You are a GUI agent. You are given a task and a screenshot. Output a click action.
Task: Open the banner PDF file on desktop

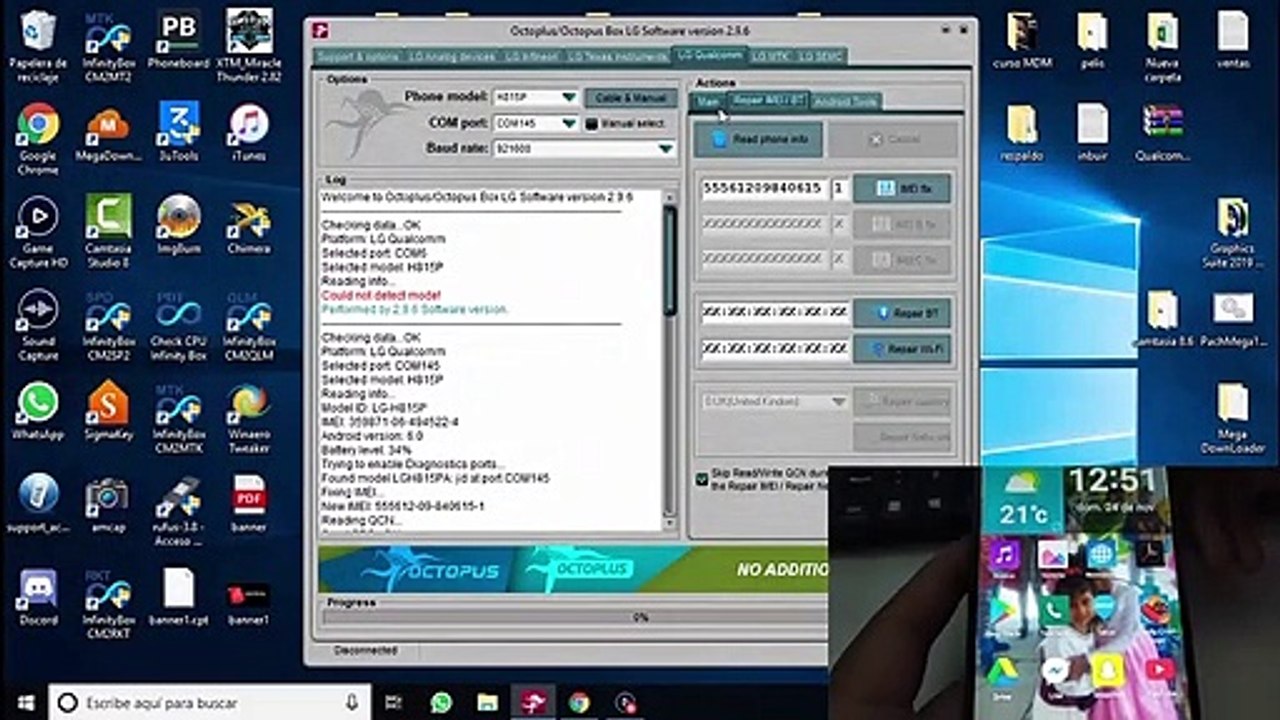point(249,504)
